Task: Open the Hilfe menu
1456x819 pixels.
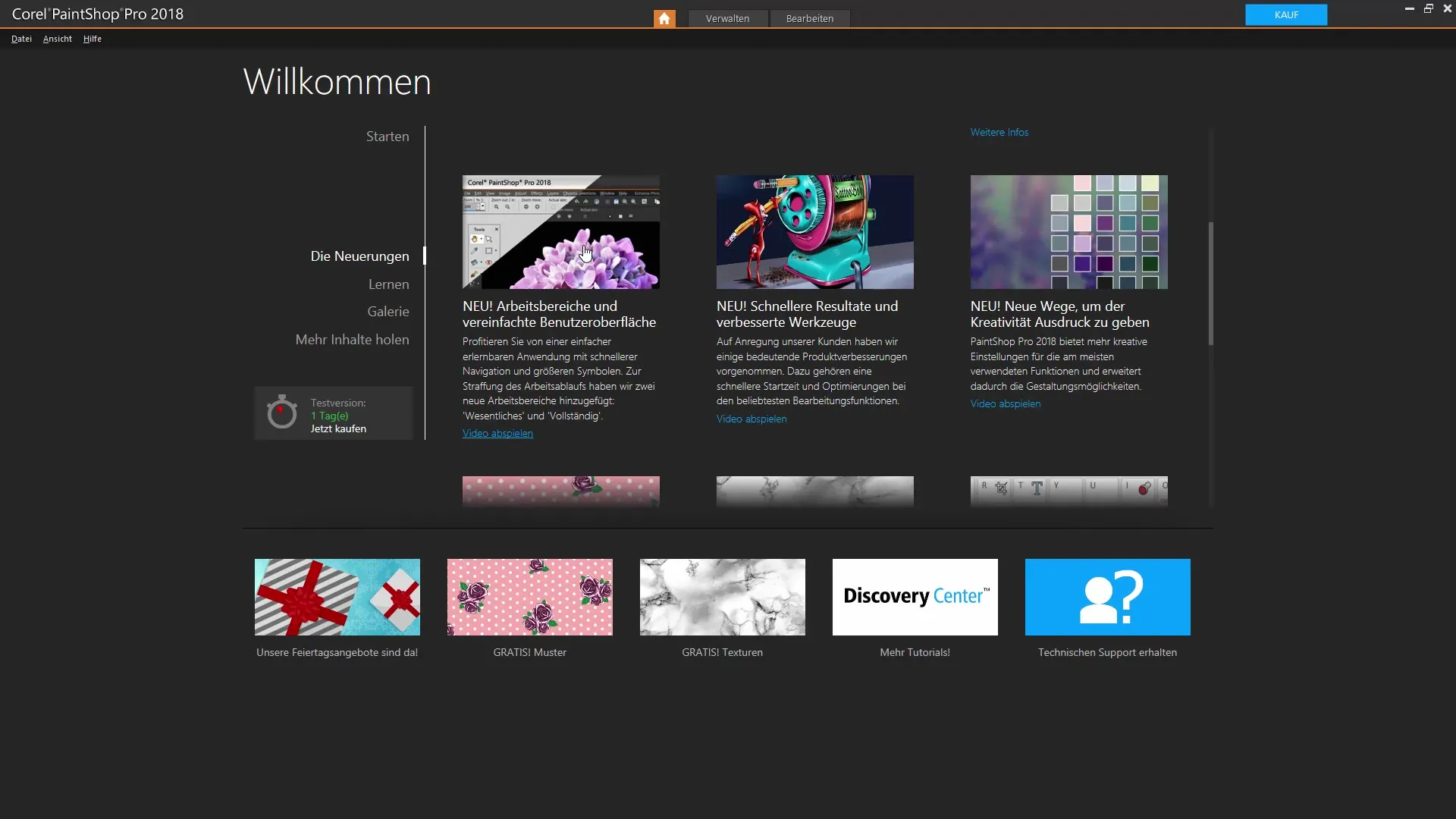Action: coord(93,39)
